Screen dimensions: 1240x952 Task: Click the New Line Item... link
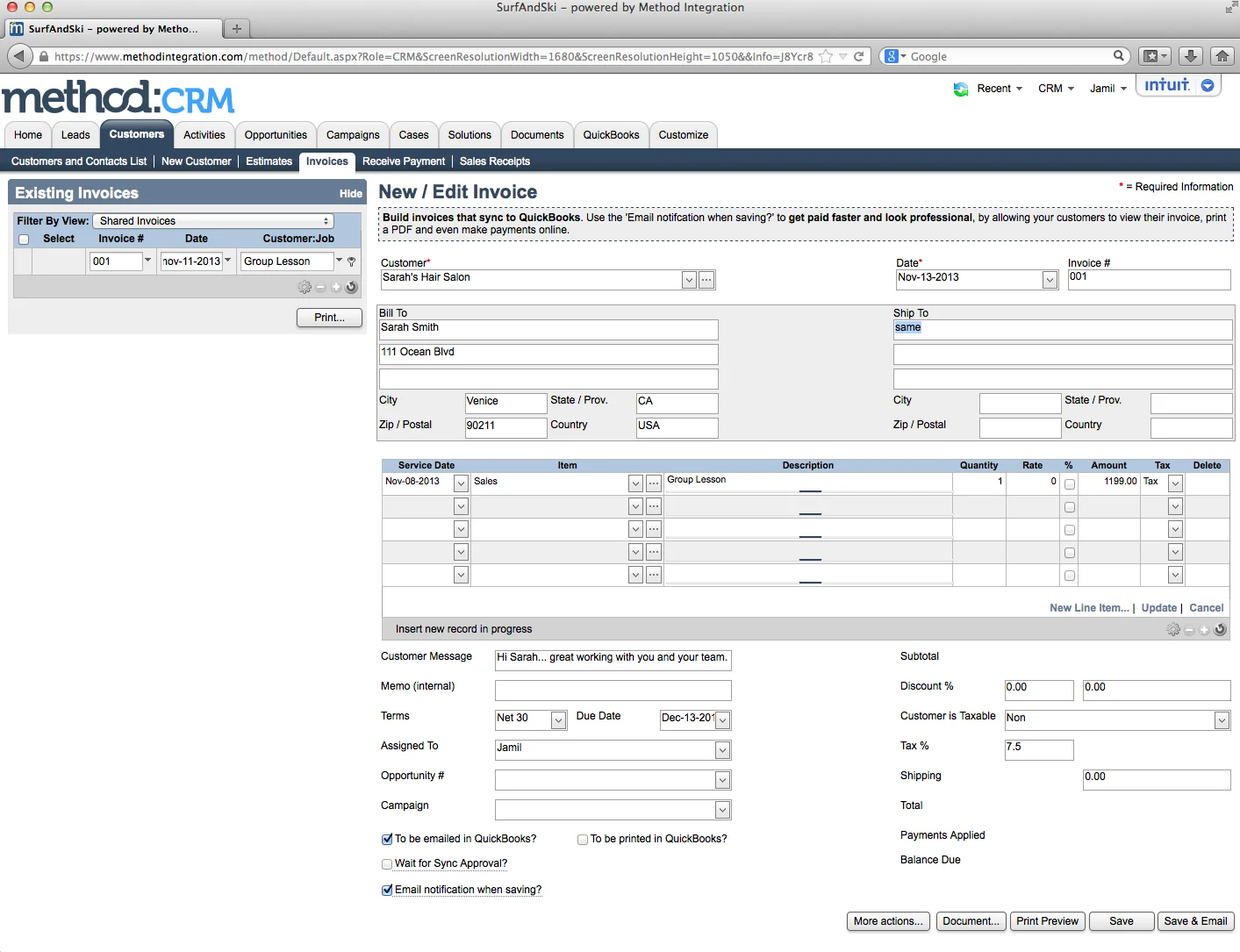pyautogui.click(x=1089, y=608)
